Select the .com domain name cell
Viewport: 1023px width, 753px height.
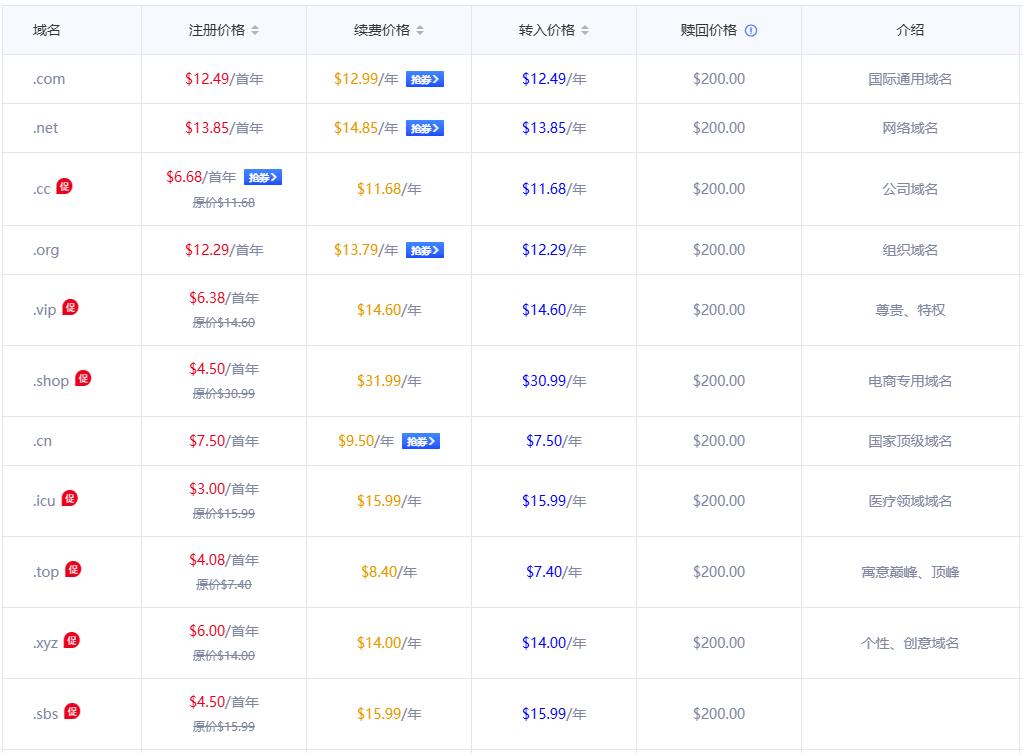pyautogui.click(x=49, y=79)
